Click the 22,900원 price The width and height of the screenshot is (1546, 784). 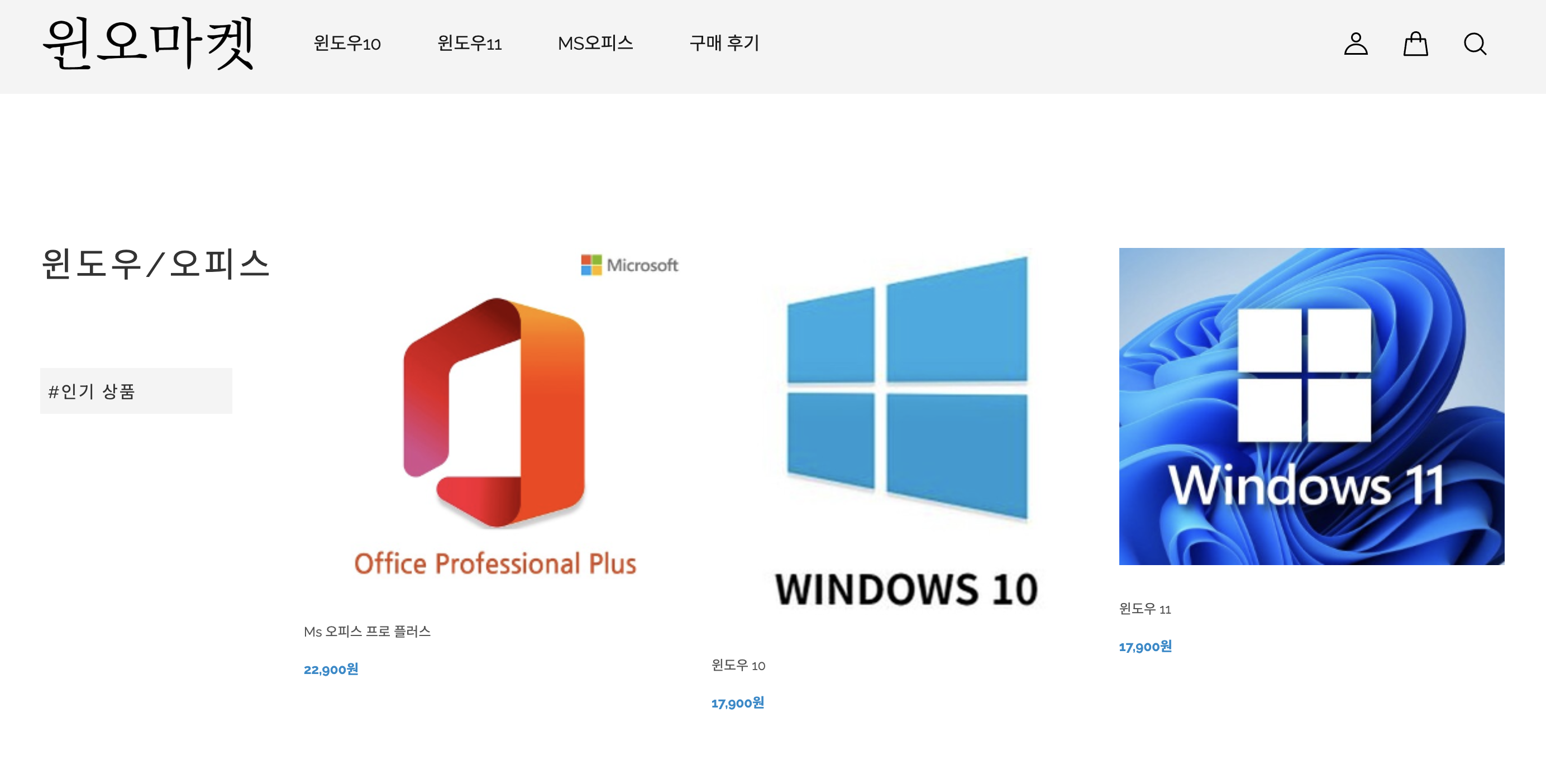pyautogui.click(x=331, y=669)
